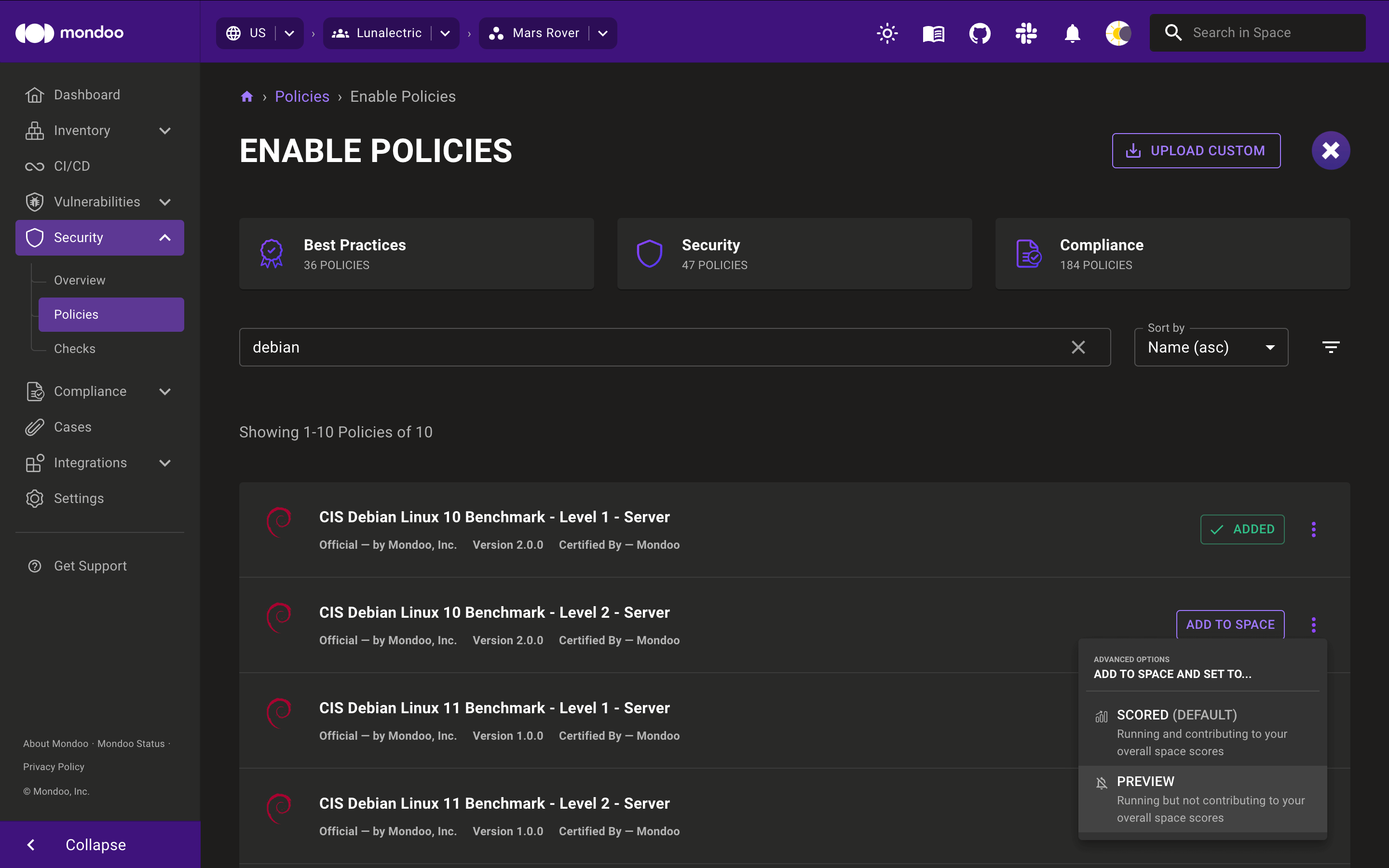Select Security 47 policies card
Screen dimensions: 1389x868
[x=794, y=253]
